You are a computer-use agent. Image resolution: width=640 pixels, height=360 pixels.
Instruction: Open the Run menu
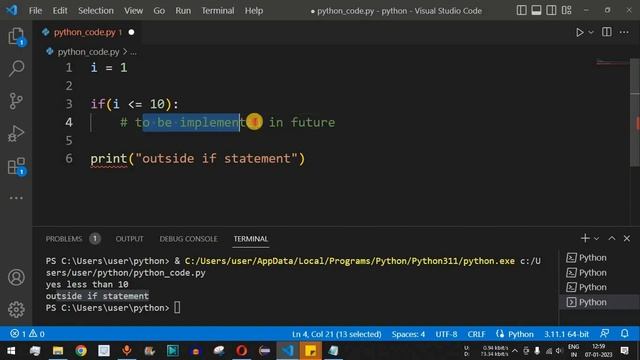(x=183, y=11)
